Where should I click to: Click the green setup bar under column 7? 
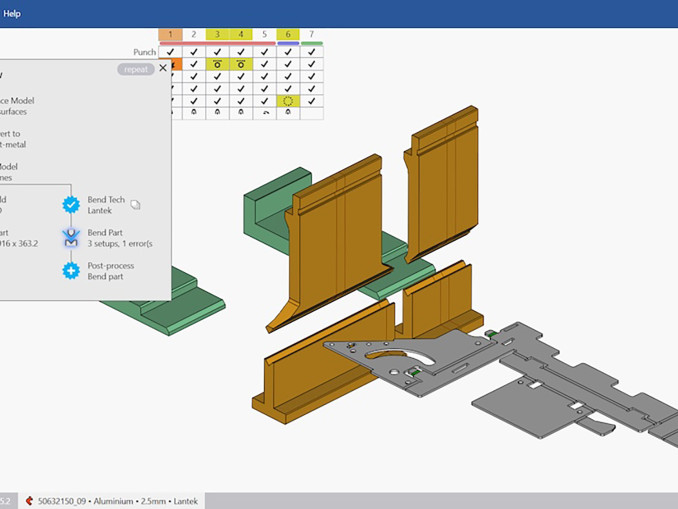pos(312,43)
